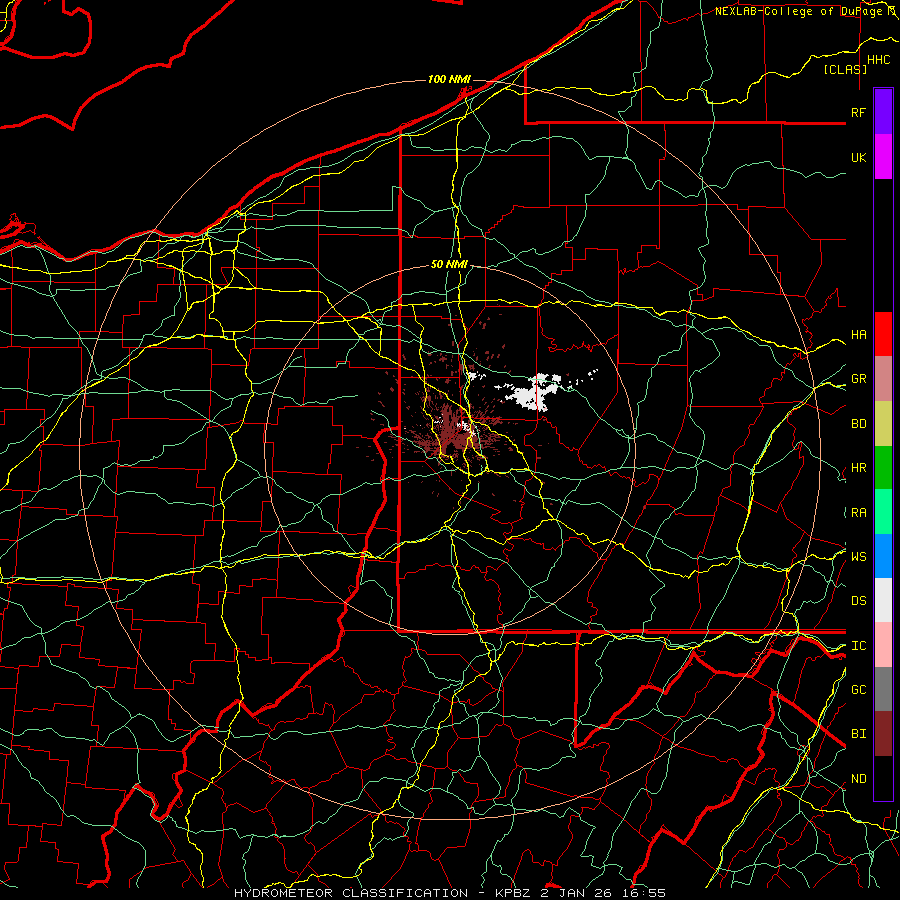This screenshot has height=900, width=900.
Task: Click the DS white legend swatch
Action: tap(883, 600)
